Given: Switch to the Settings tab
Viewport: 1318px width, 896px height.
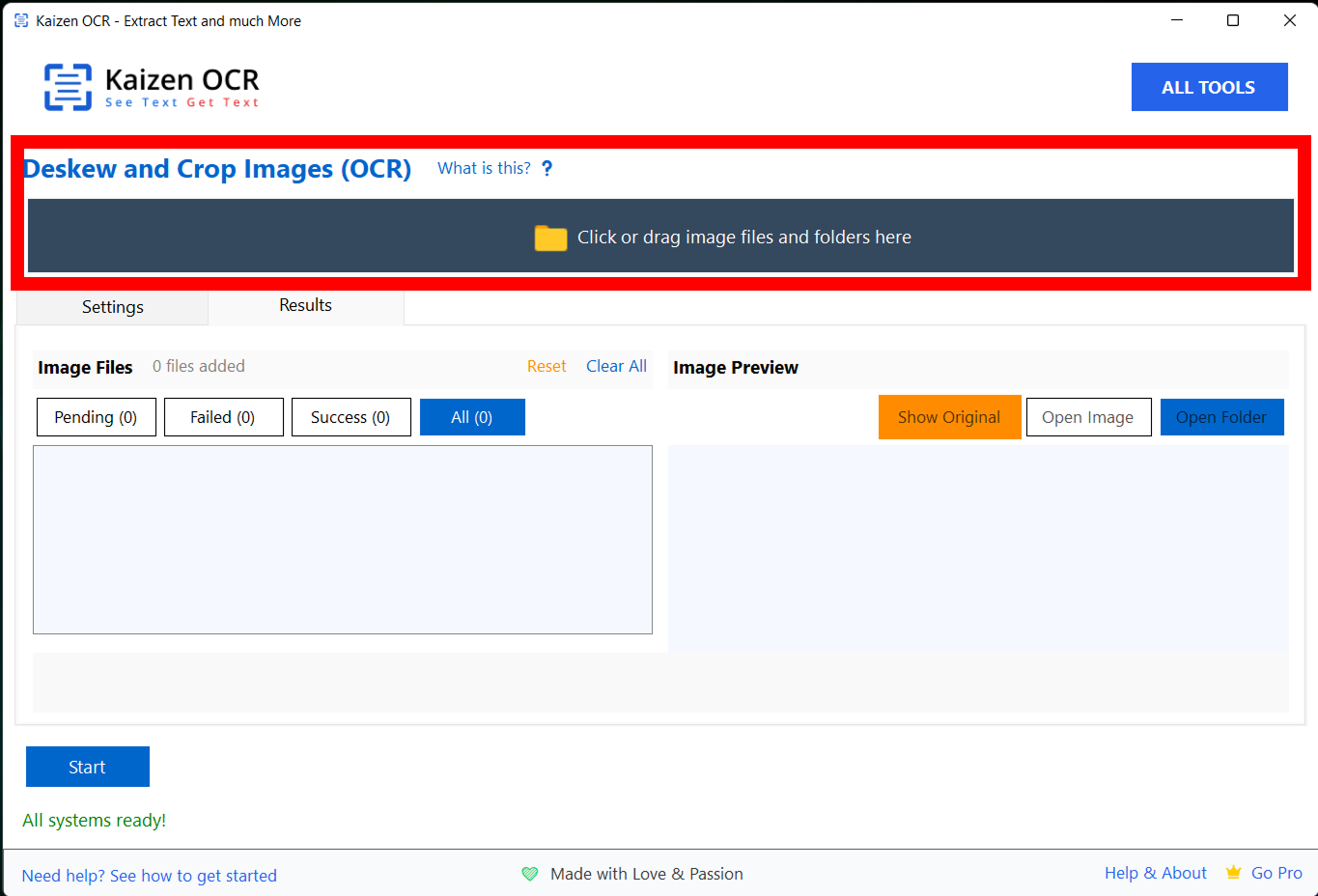Looking at the screenshot, I should (112, 307).
